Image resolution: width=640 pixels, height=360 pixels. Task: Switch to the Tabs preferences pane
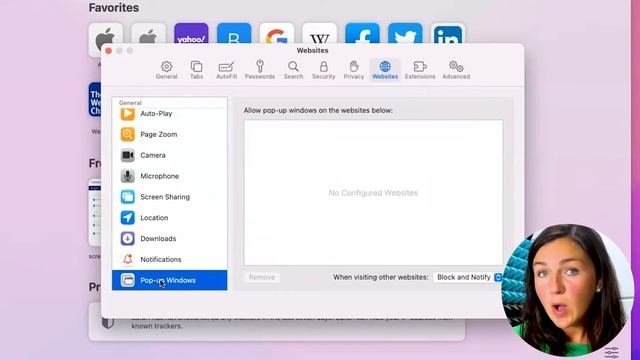pyautogui.click(x=196, y=70)
